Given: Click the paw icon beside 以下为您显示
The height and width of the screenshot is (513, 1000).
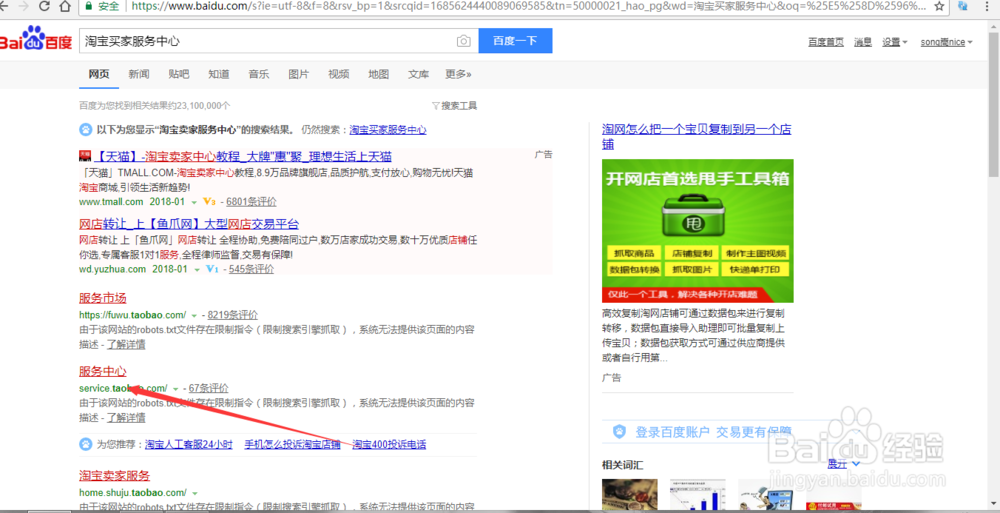Looking at the screenshot, I should click(85, 130).
